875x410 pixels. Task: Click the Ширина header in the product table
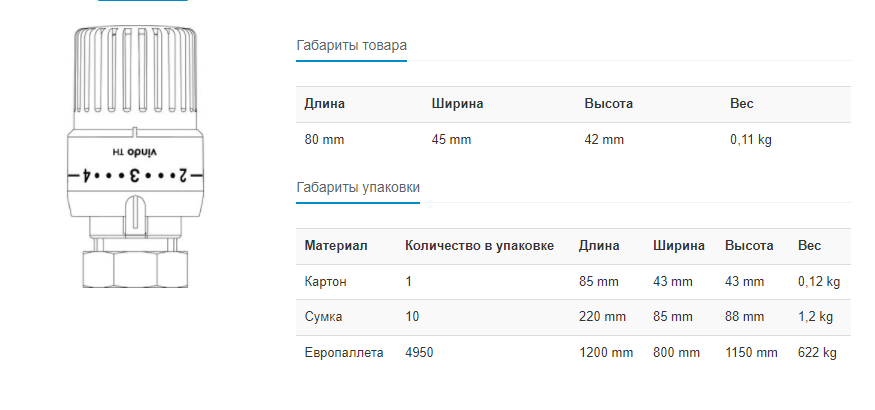point(457,104)
